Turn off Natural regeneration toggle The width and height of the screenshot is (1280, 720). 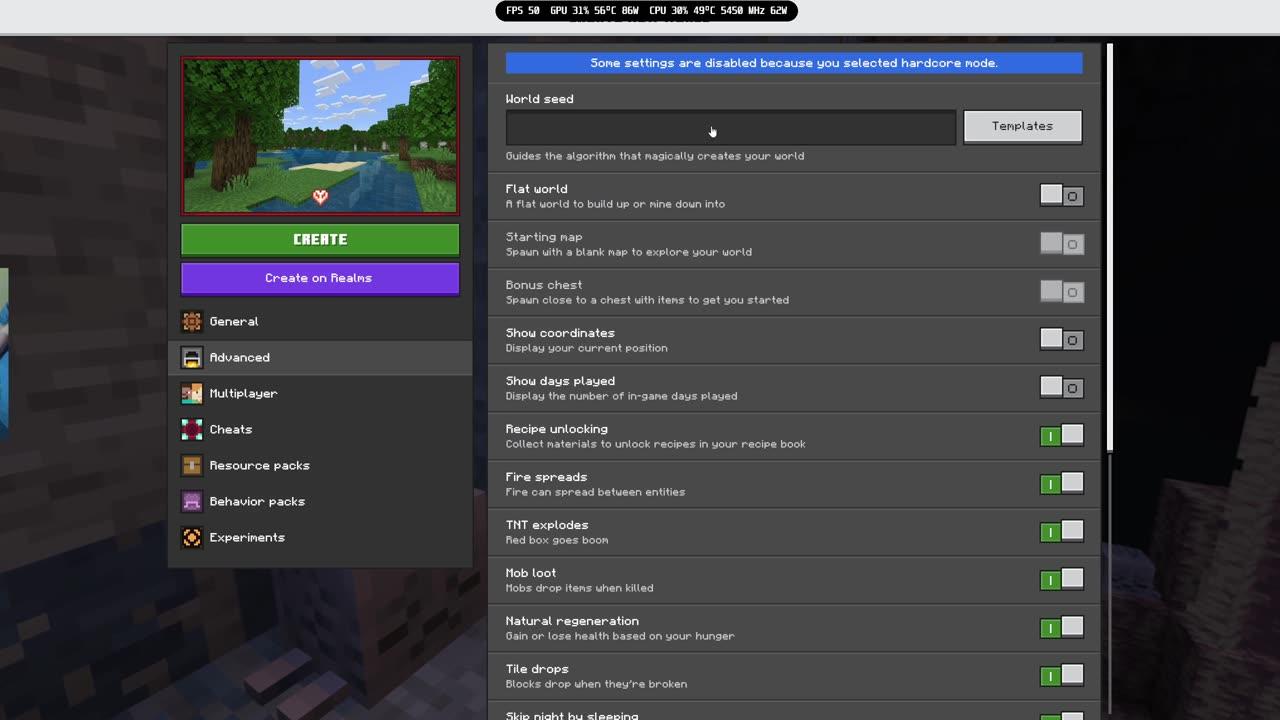[x=1061, y=628]
